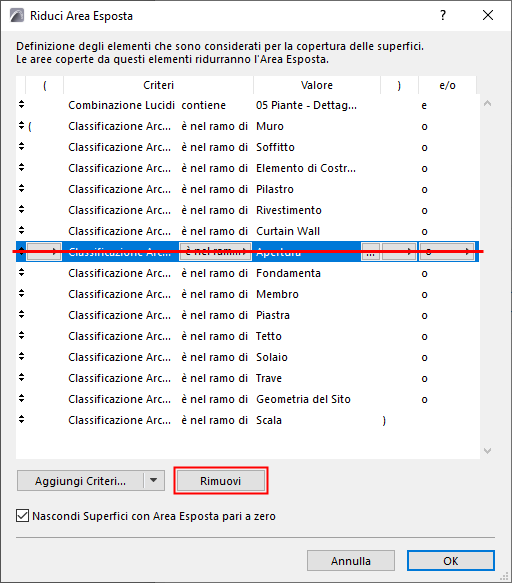Click the reorder handle of Combinazione Lucidi row
This screenshot has width=512, height=583.
[x=22, y=104]
